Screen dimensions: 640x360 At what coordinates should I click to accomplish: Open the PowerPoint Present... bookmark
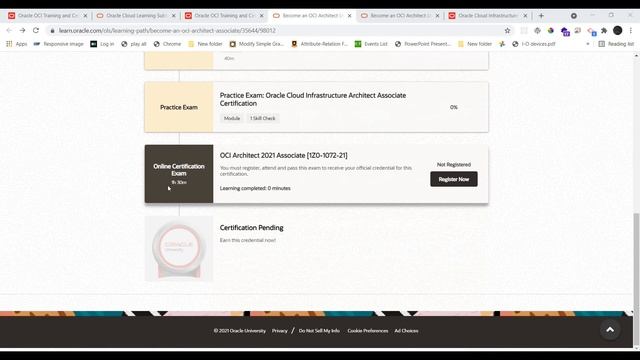(423, 44)
